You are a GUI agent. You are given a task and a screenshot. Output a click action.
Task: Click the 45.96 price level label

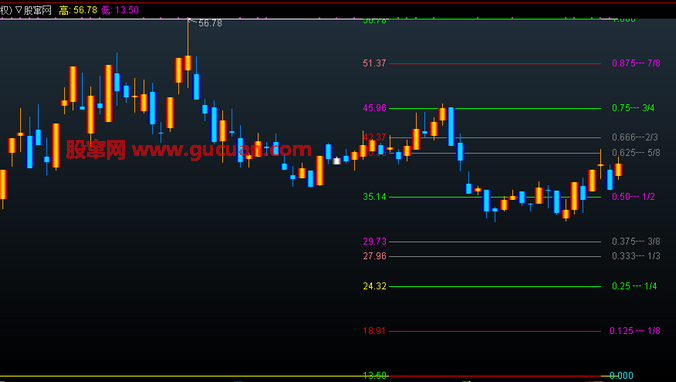click(375, 108)
